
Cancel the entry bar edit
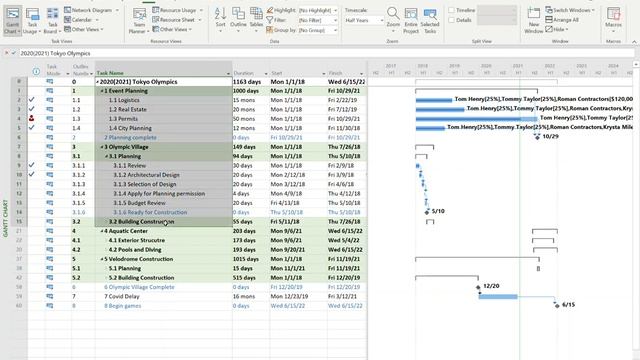(x=7, y=53)
